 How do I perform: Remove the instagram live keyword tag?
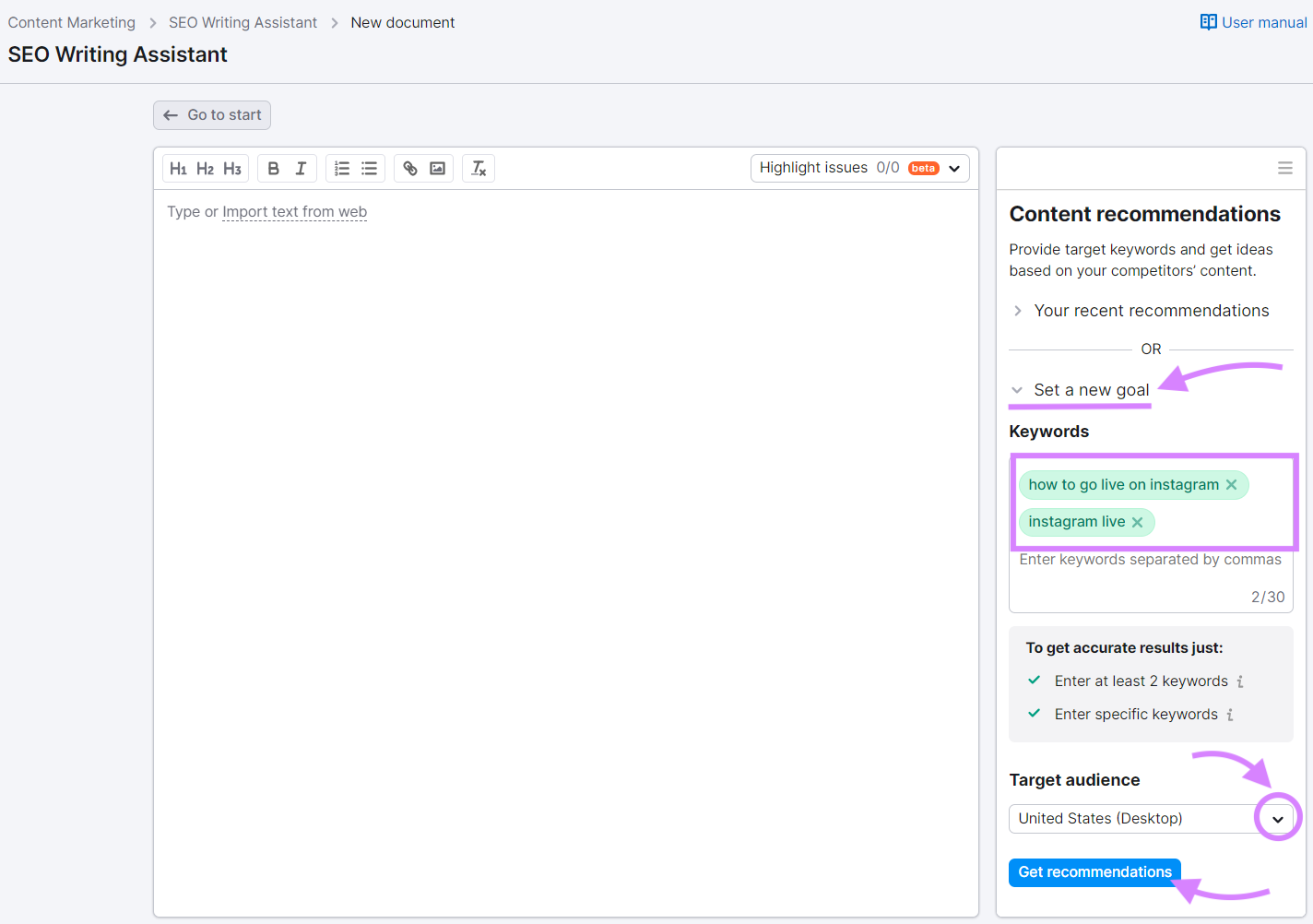[x=1138, y=522]
